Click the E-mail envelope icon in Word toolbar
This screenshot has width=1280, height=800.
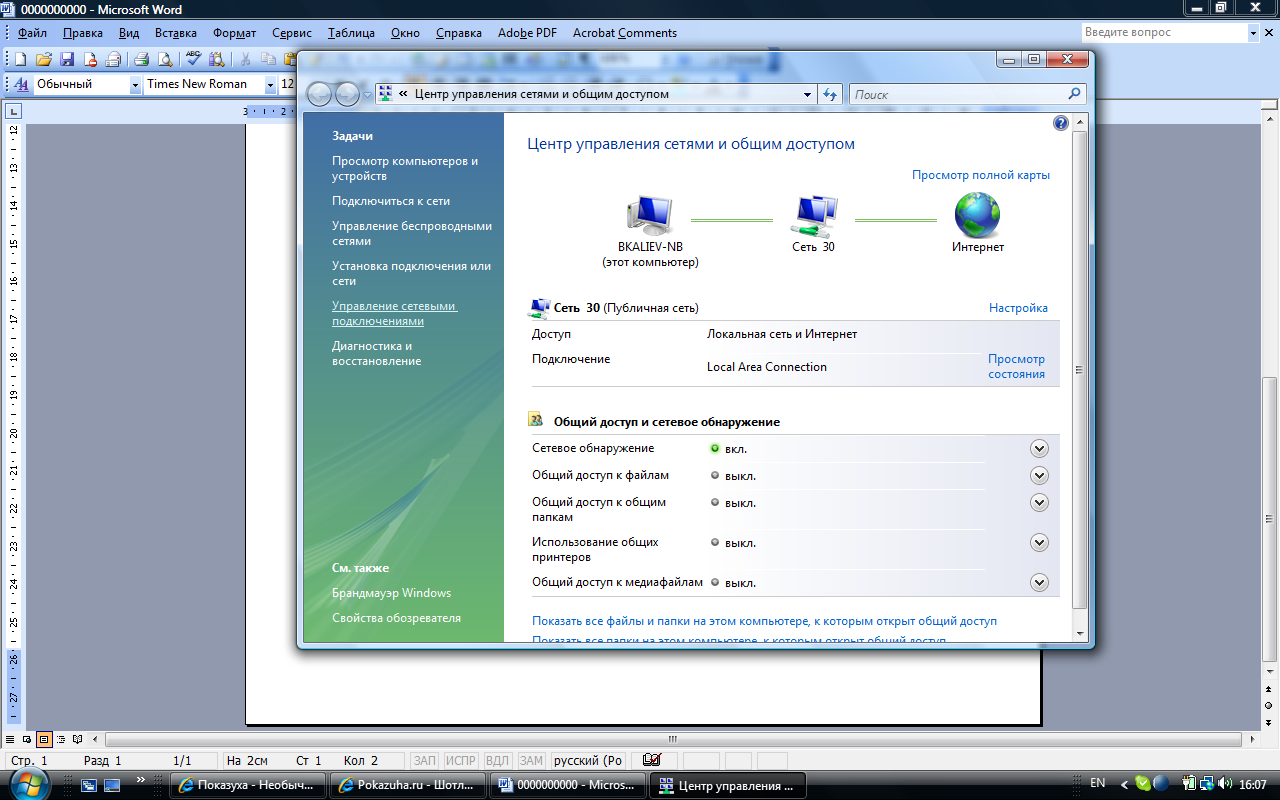(x=113, y=59)
